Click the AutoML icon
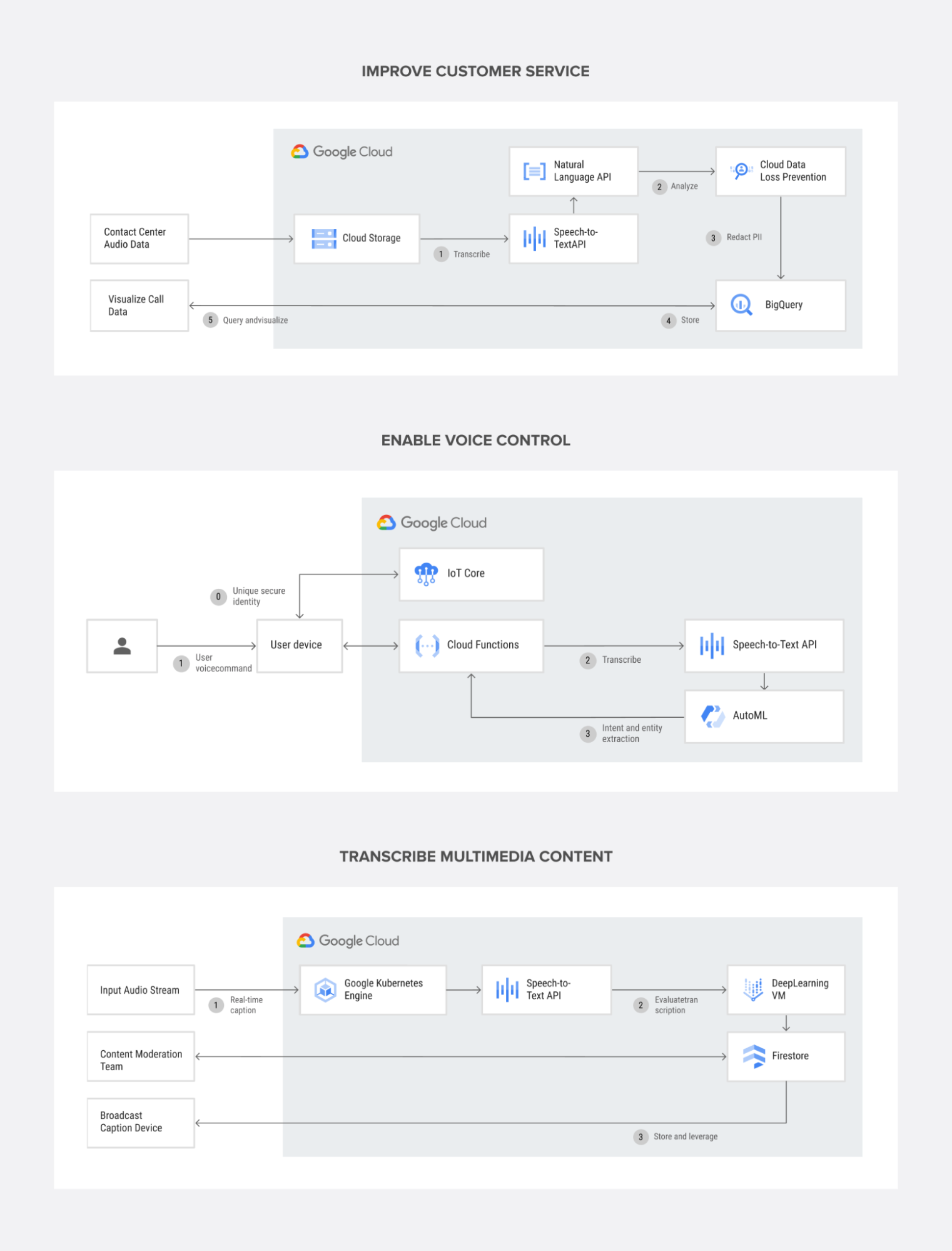Viewport: 952px width, 1251px height. (712, 716)
